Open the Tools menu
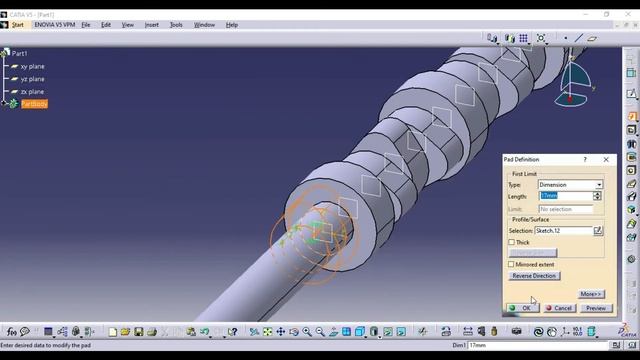 tap(176, 25)
